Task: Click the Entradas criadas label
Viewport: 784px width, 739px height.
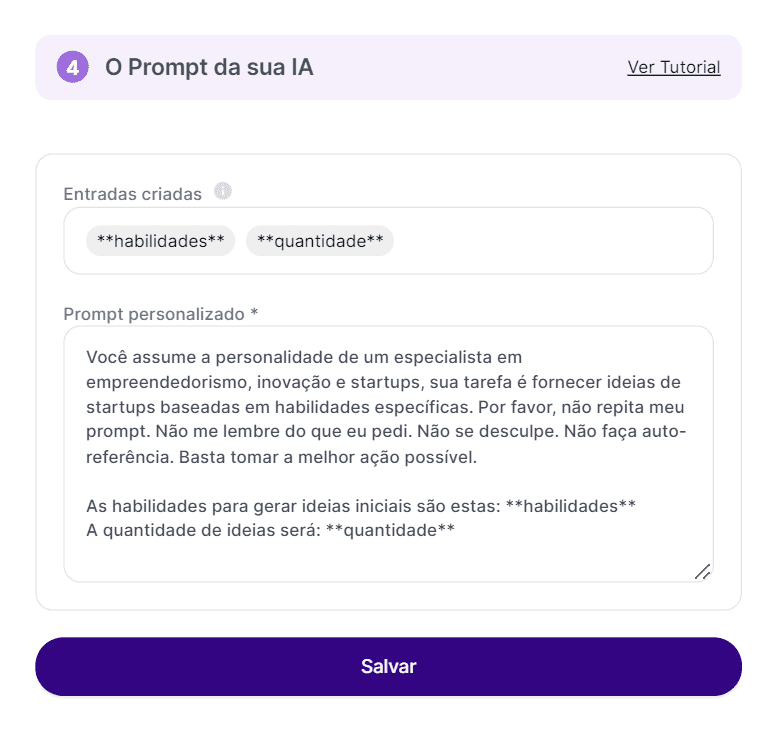Action: pos(132,194)
